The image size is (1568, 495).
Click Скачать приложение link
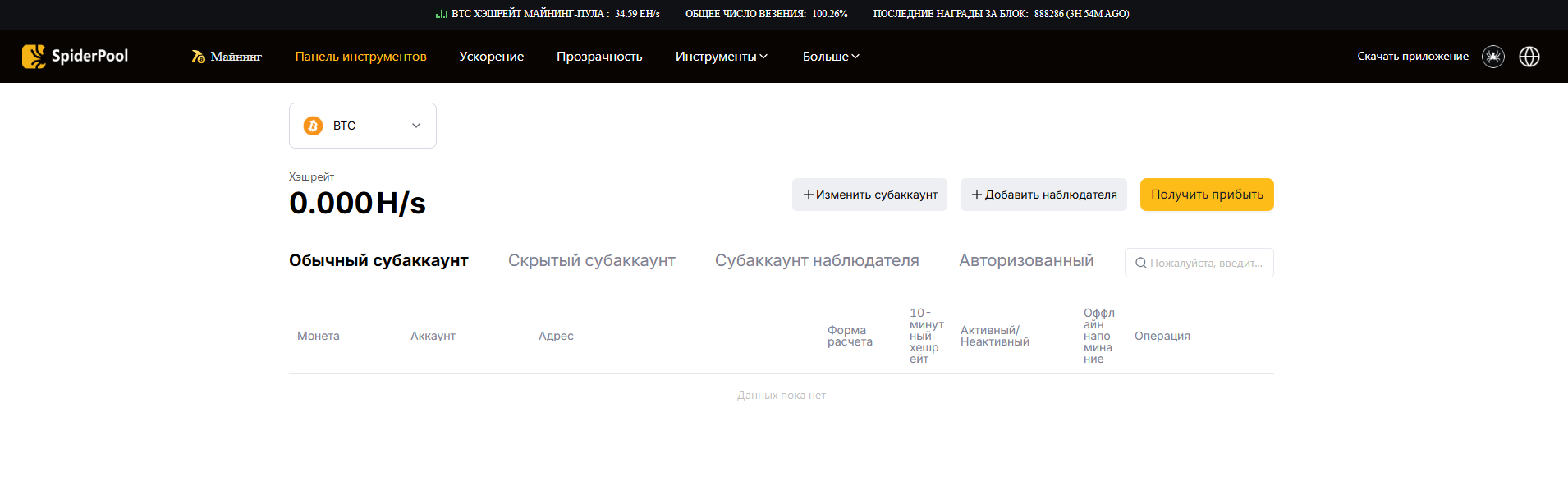click(1412, 57)
